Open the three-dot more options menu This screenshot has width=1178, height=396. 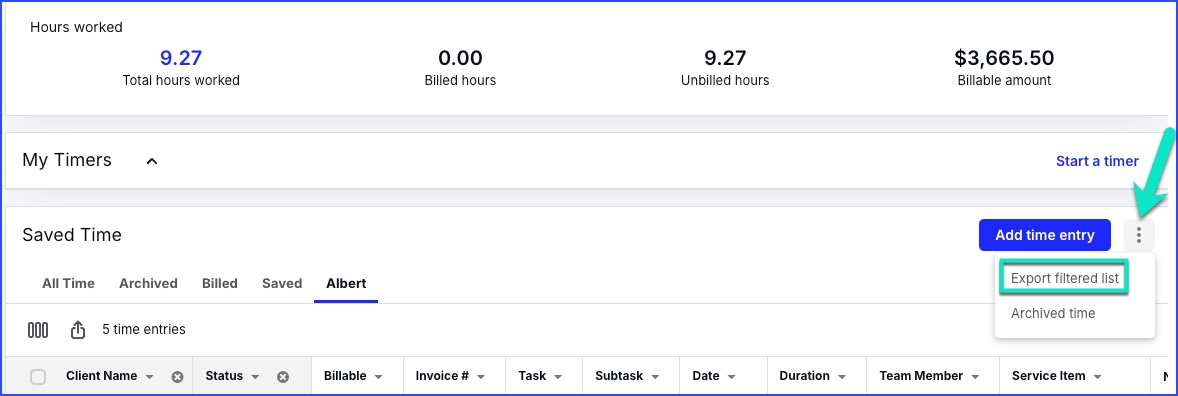pyautogui.click(x=1139, y=235)
